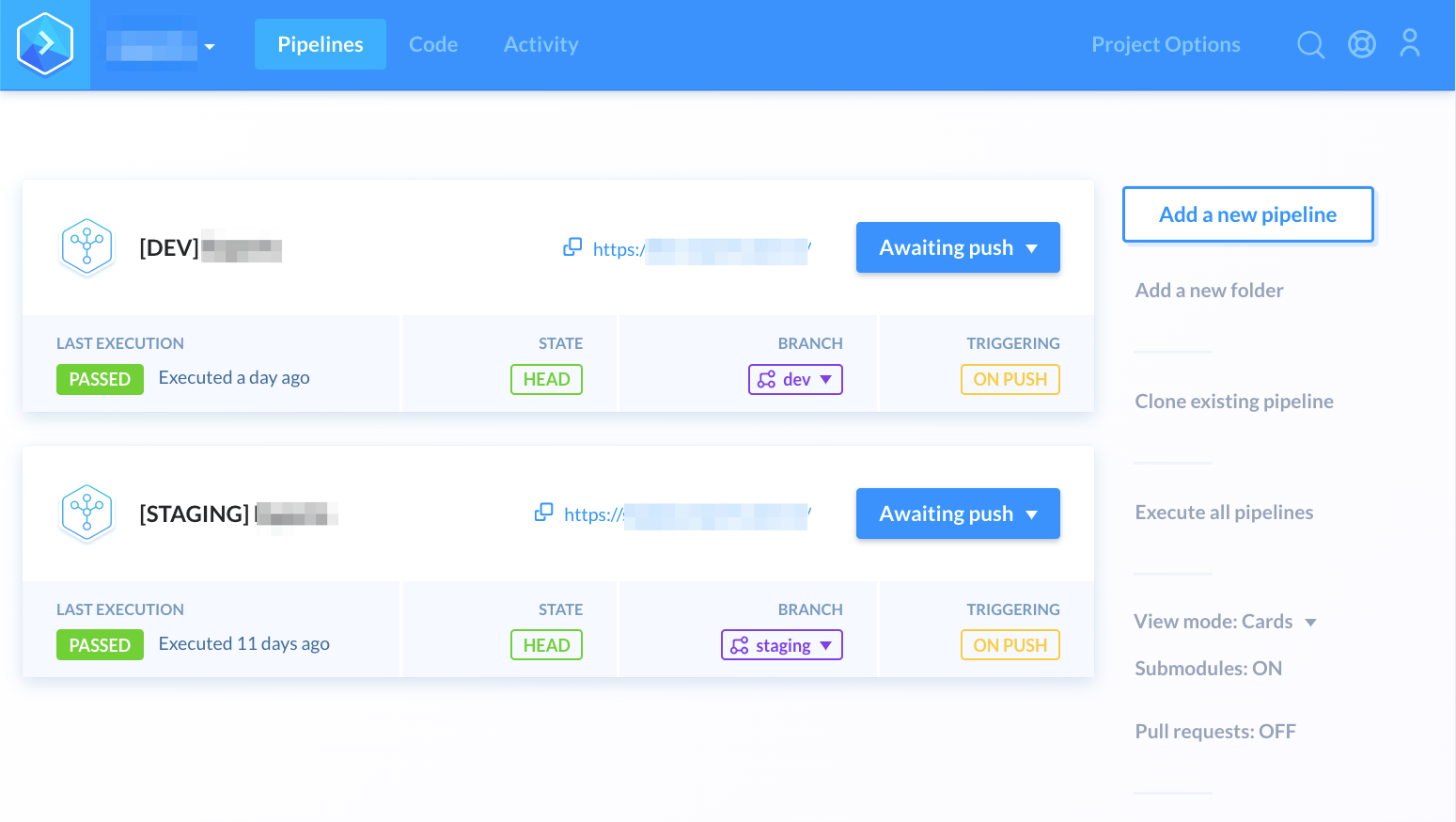The width and height of the screenshot is (1456, 822).
Task: Switch to the Activity tab
Action: point(540,44)
